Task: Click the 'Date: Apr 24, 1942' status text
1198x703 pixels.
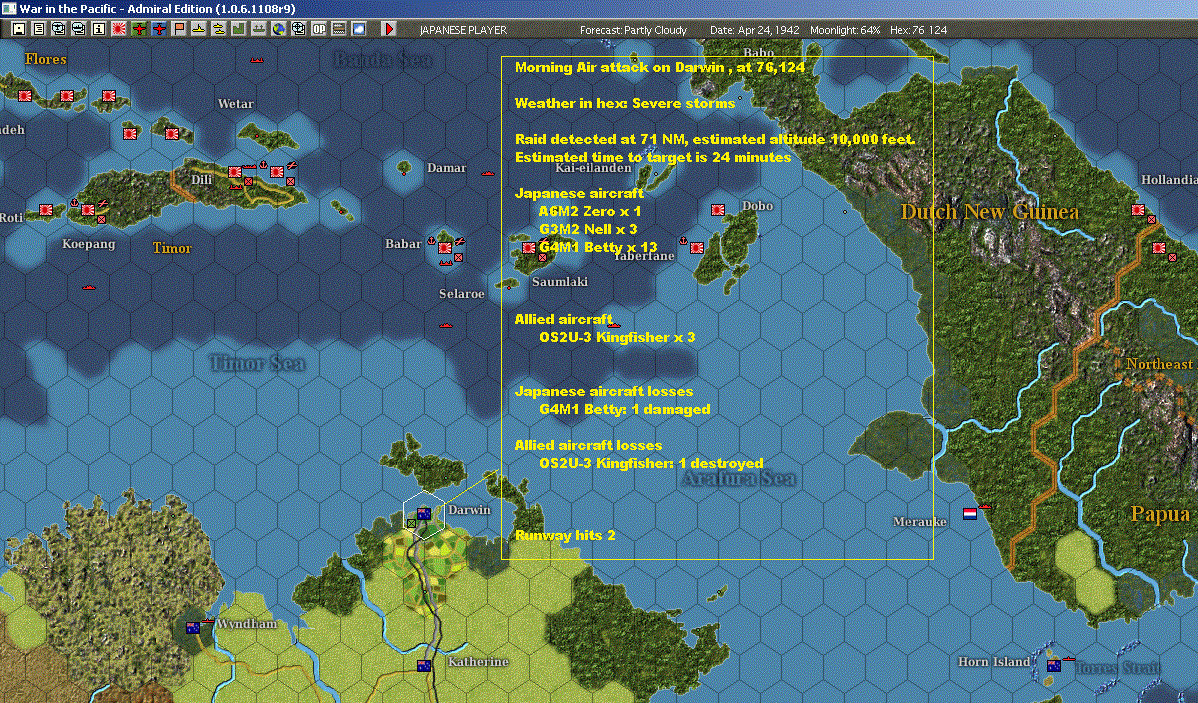Action: (x=755, y=30)
